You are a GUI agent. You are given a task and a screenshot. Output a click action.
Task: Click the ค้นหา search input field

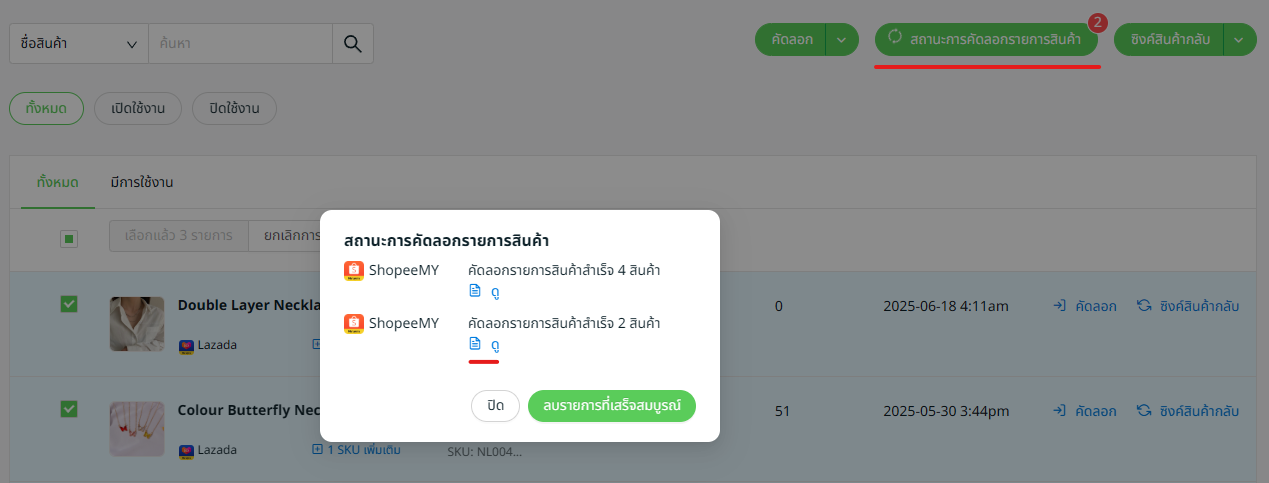click(x=240, y=43)
